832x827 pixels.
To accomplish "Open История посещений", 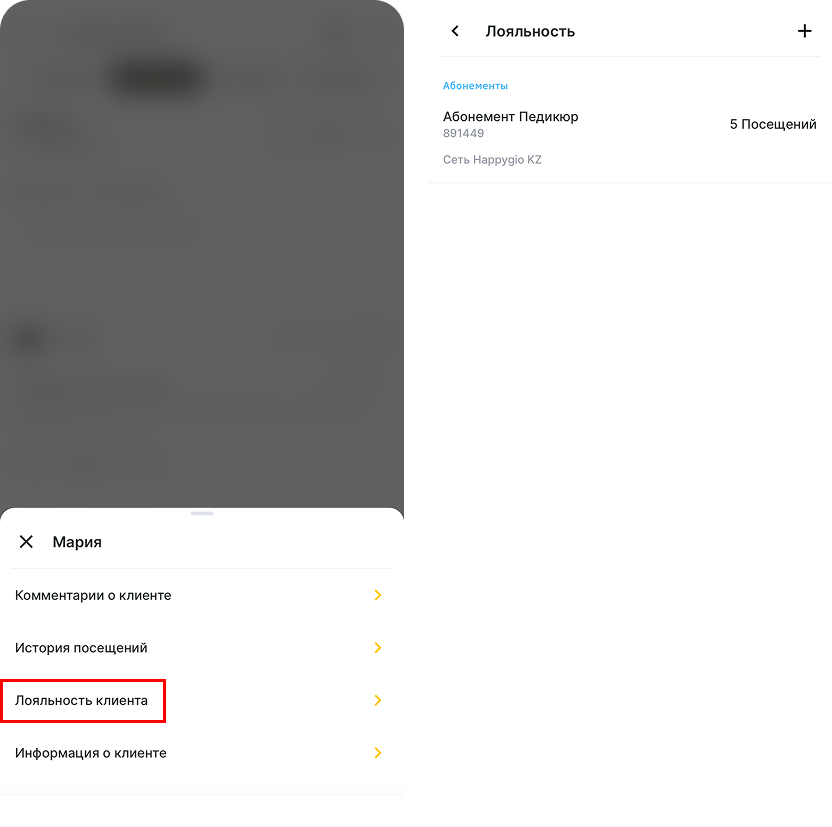I will coord(202,648).
